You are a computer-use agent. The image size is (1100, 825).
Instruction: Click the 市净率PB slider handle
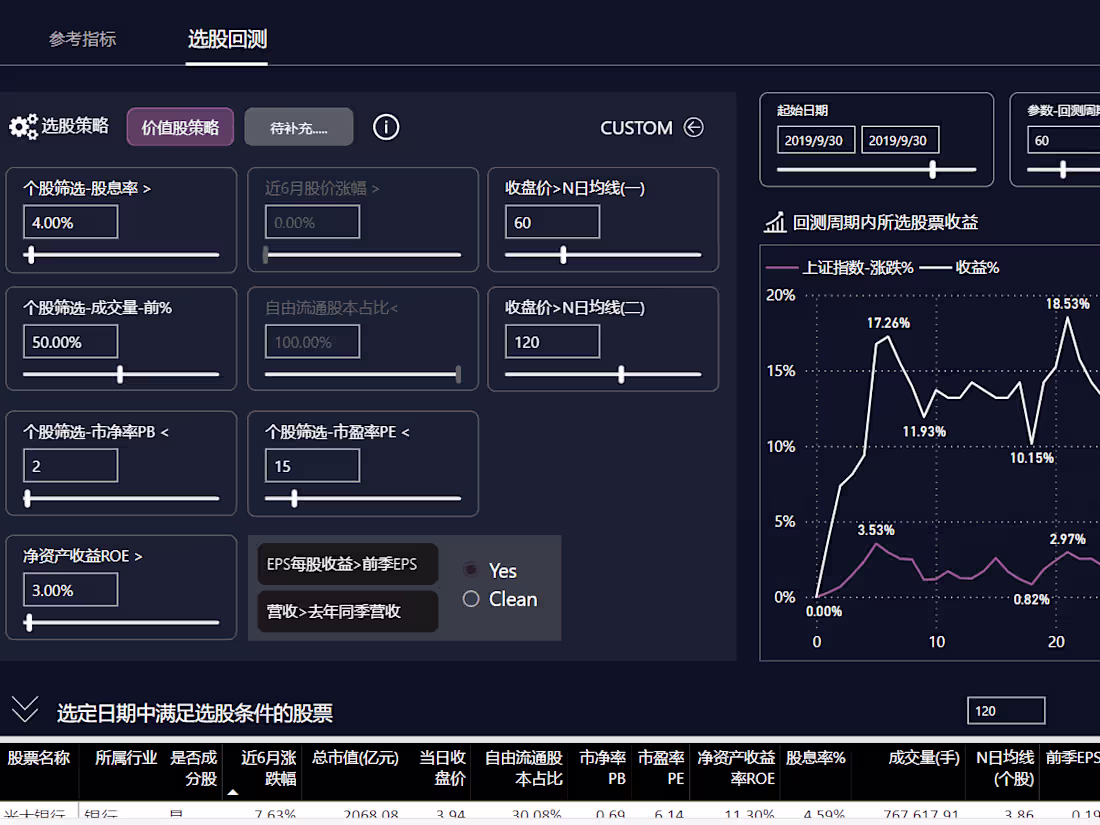(x=27, y=499)
